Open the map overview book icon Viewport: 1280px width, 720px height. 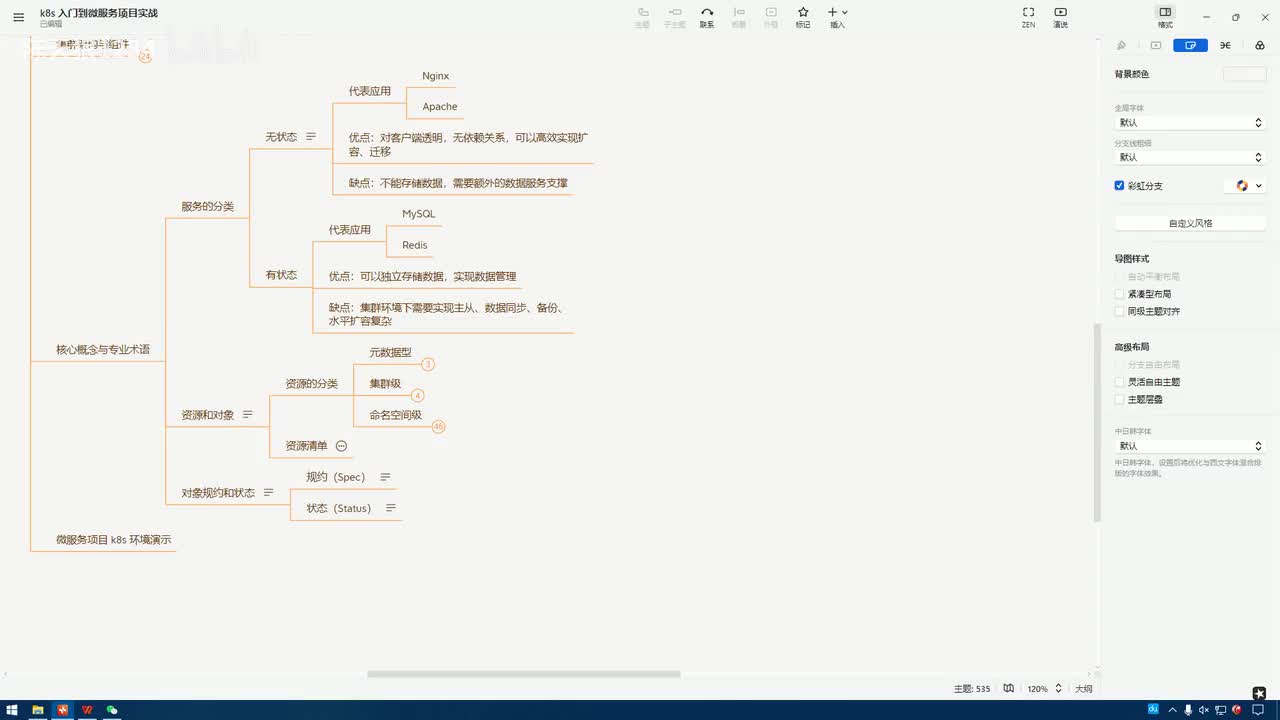click(x=1009, y=688)
